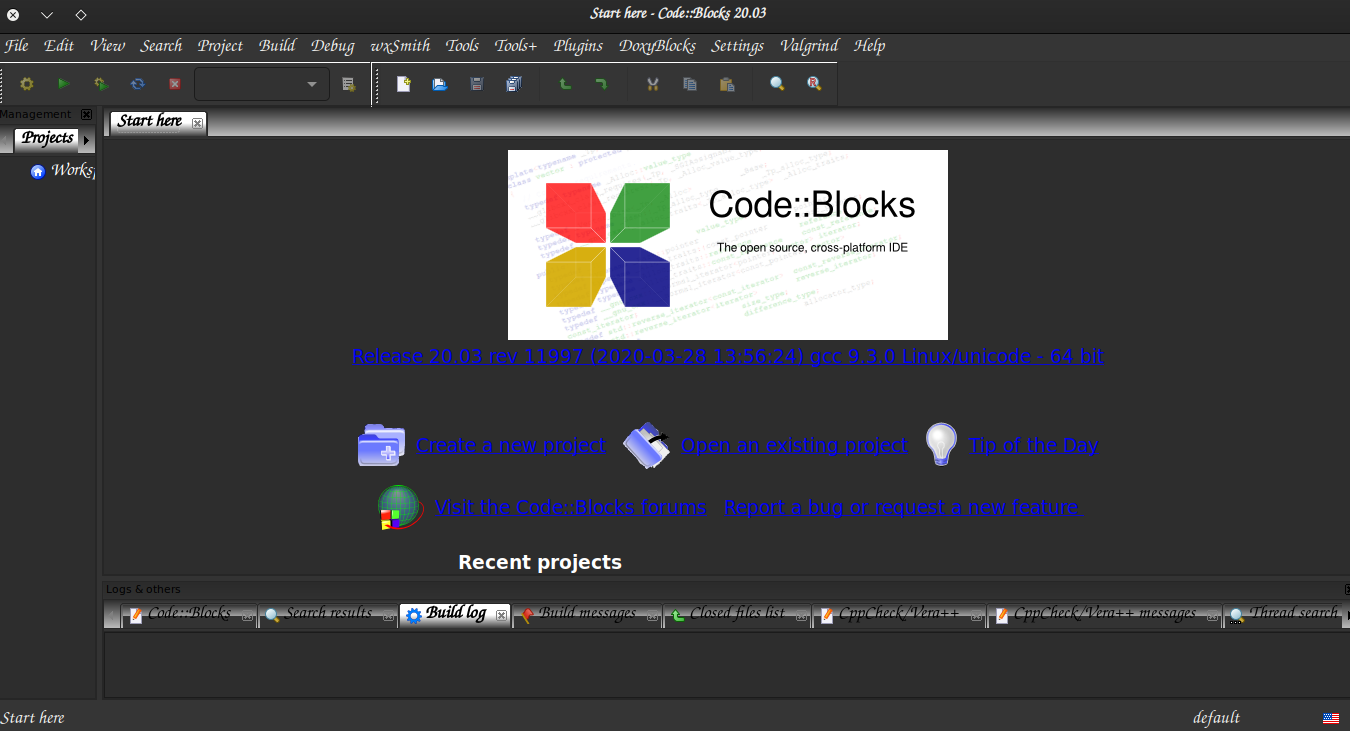
Task: Click the Replace magnifier icon
Action: coord(814,85)
